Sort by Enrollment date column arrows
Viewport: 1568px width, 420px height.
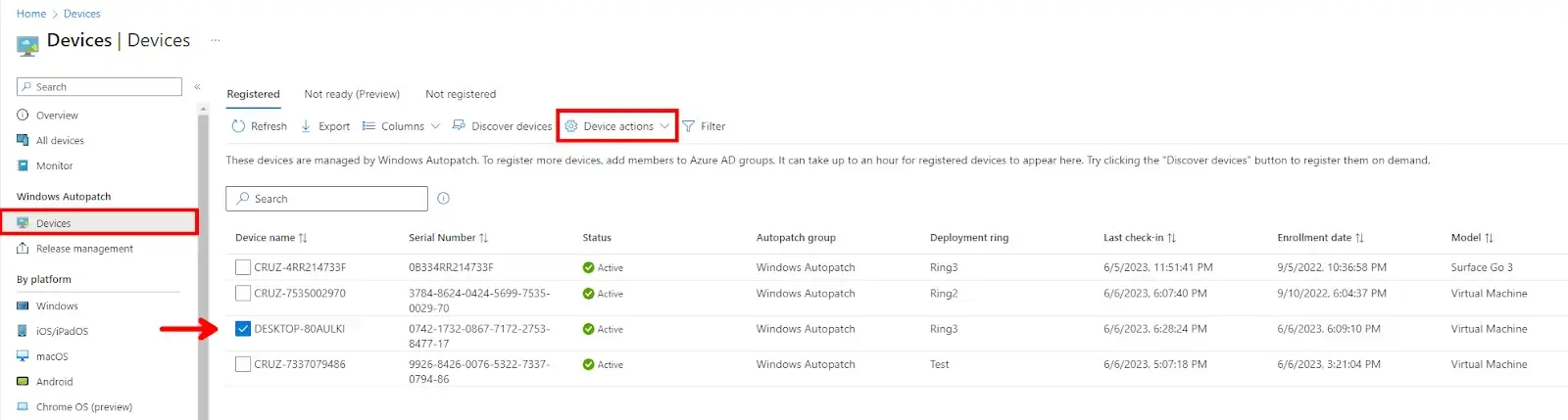pos(1359,238)
